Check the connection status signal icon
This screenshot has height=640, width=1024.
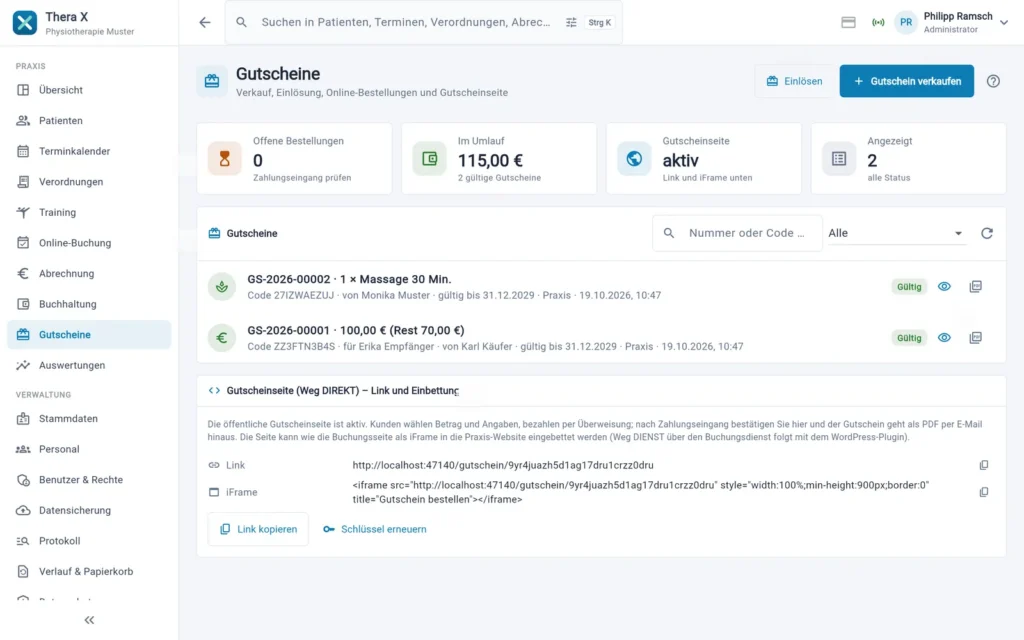[x=878, y=22]
